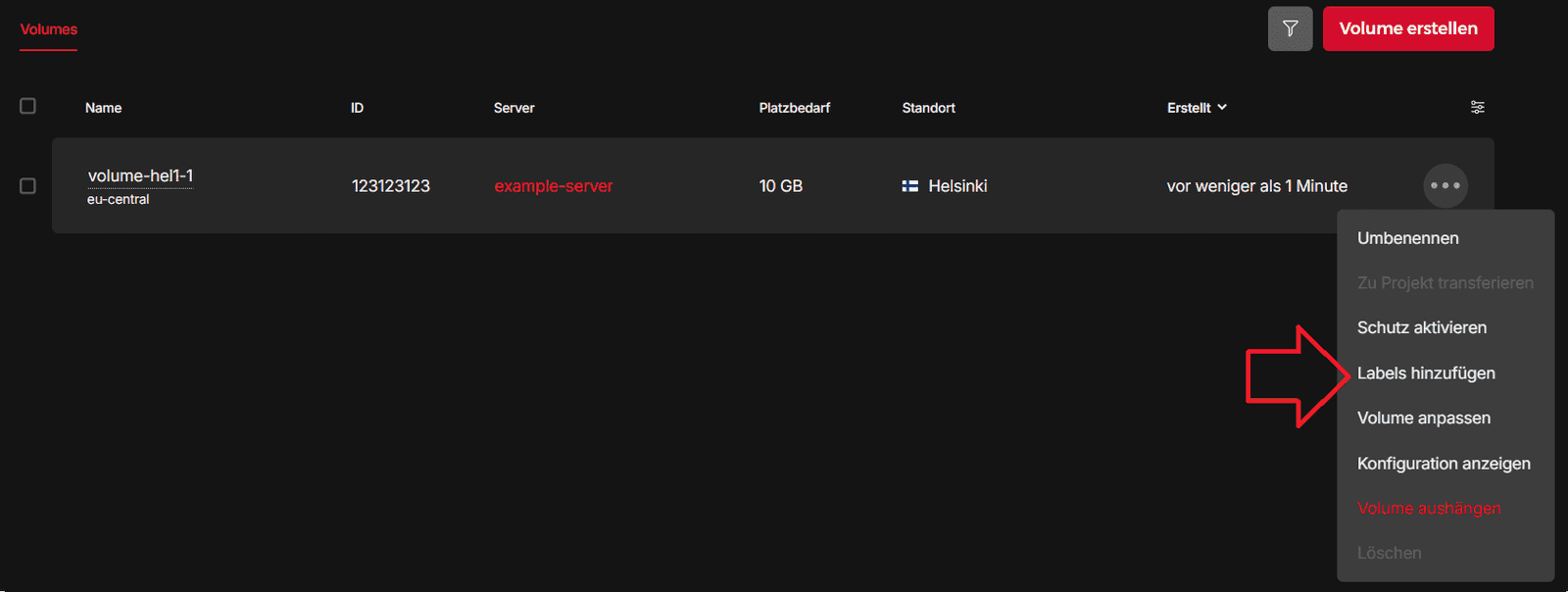The image size is (1568, 592).
Task: Open Konfiguration anzeigen from the menu
Action: pos(1445,464)
